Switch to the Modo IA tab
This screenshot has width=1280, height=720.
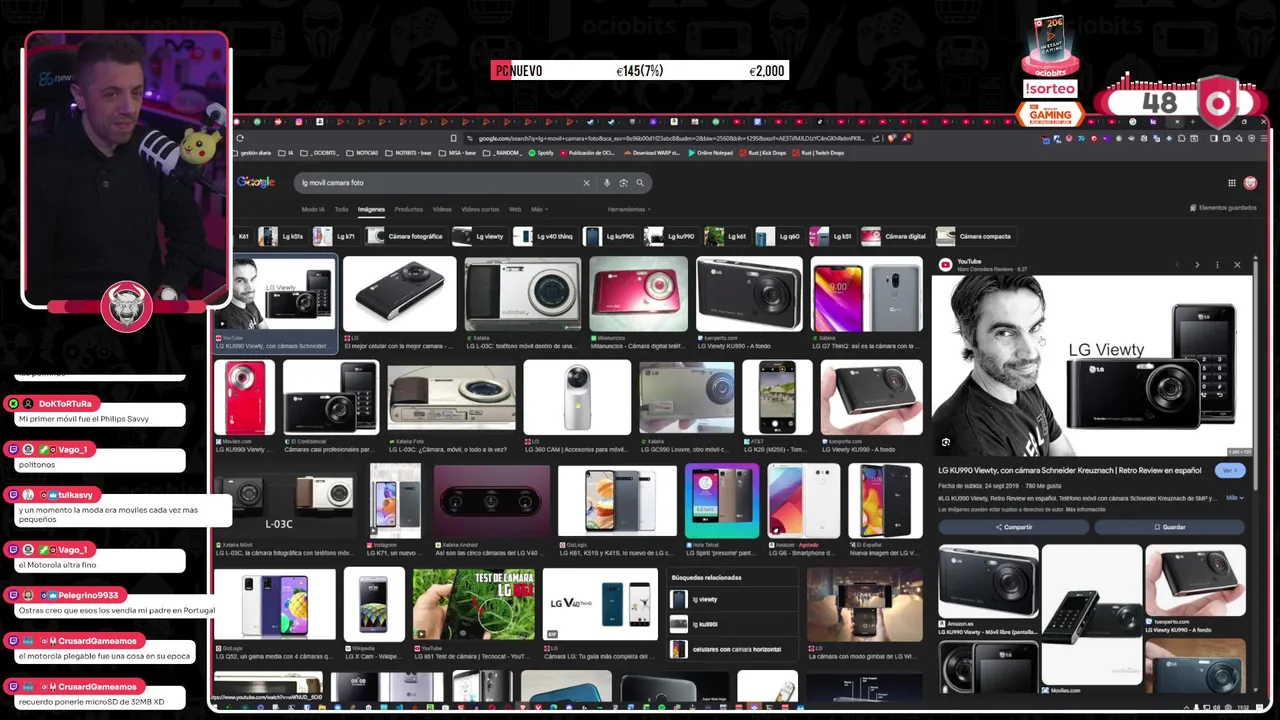point(313,209)
